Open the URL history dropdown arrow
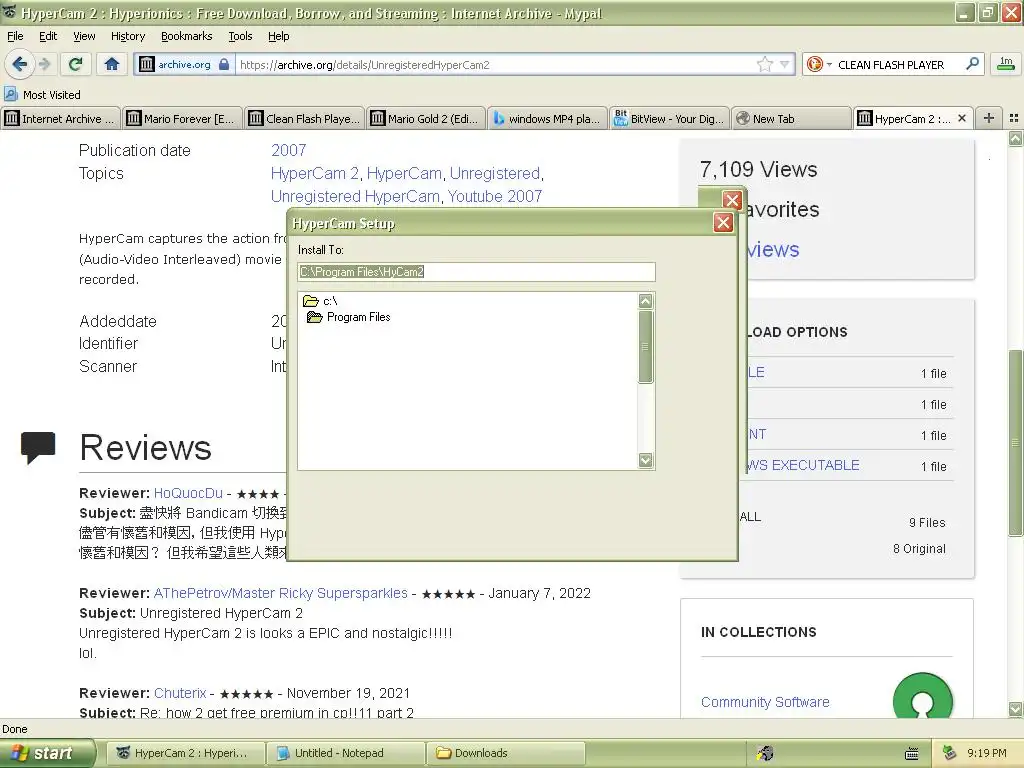 784,64
